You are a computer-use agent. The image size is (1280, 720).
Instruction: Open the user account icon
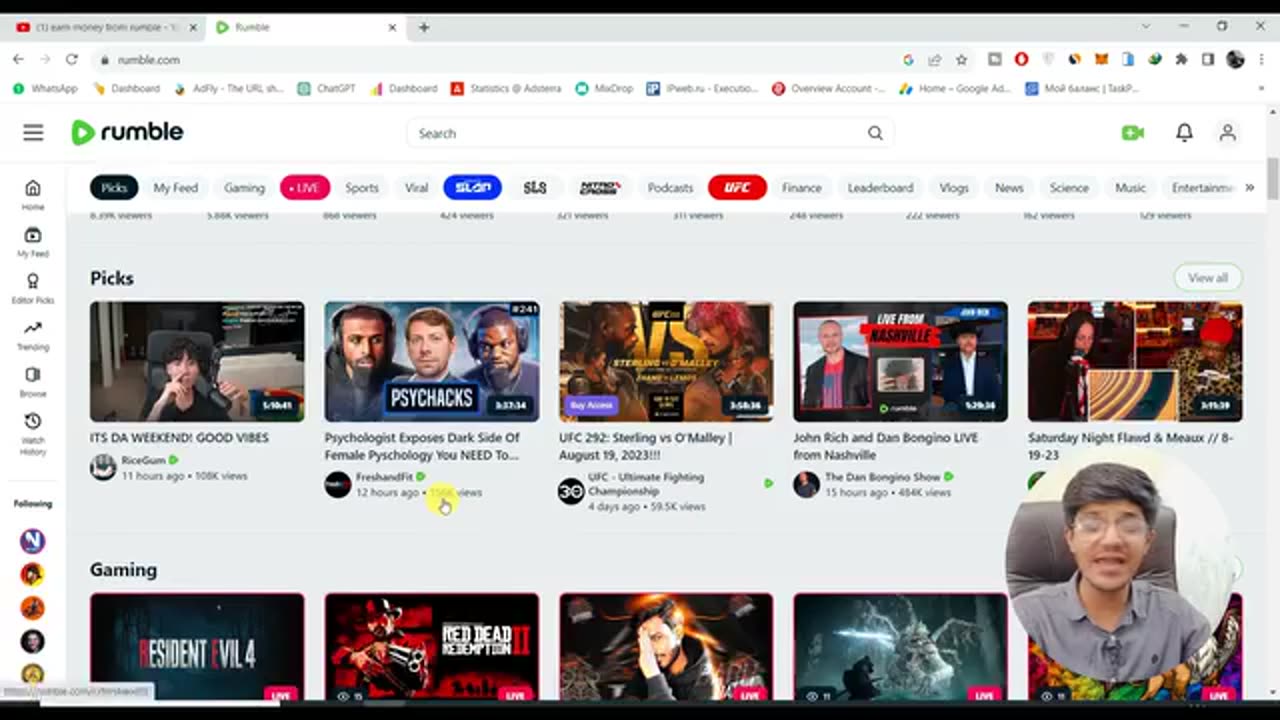tap(1227, 132)
